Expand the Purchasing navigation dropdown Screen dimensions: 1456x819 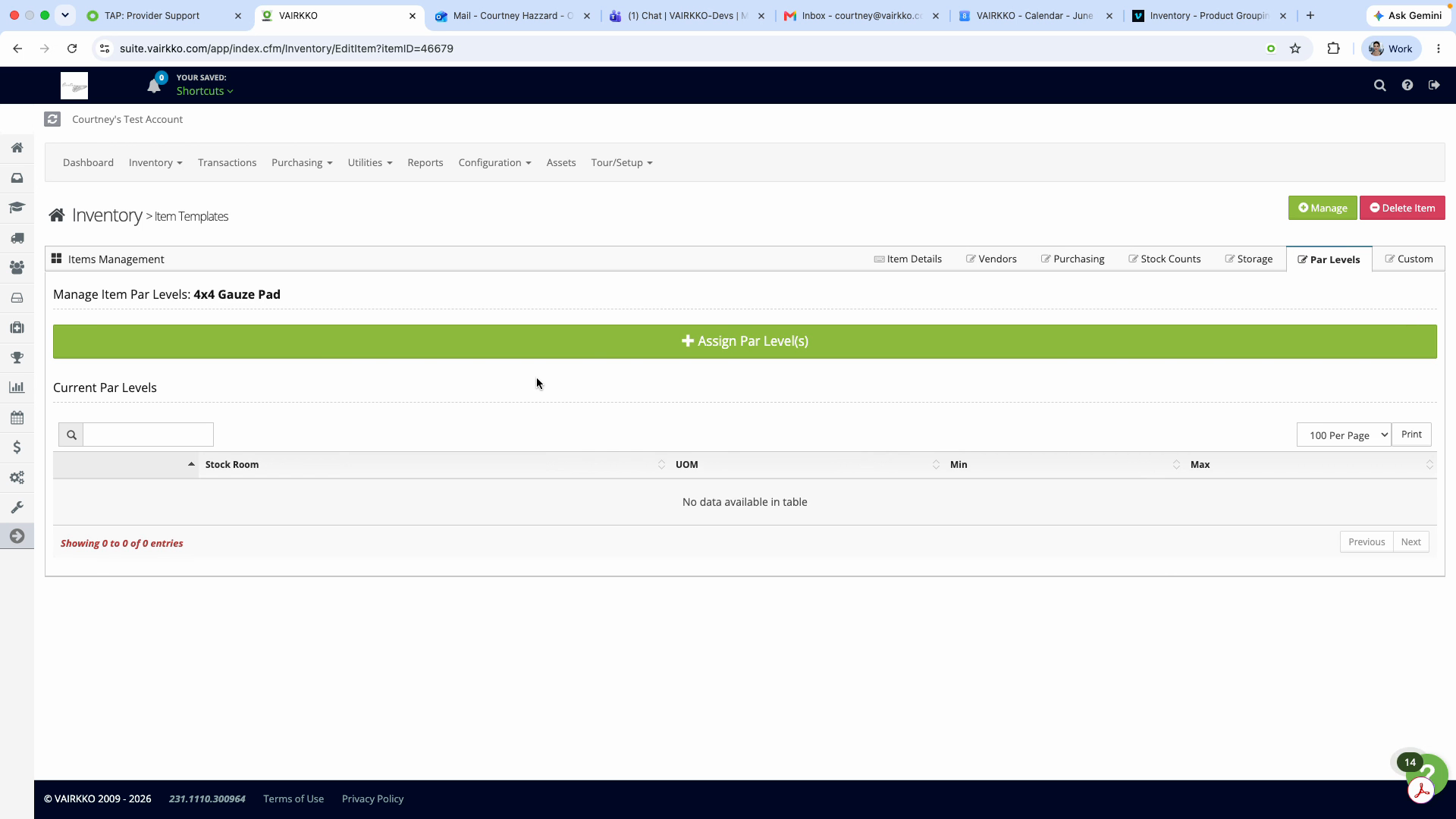click(x=302, y=163)
